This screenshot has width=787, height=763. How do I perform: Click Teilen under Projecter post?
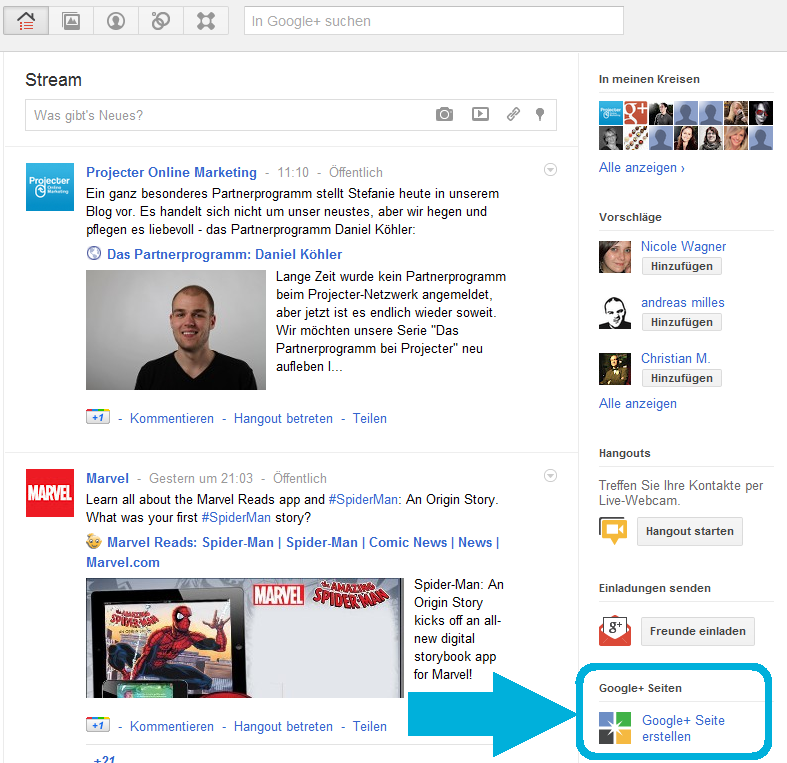[x=369, y=419]
